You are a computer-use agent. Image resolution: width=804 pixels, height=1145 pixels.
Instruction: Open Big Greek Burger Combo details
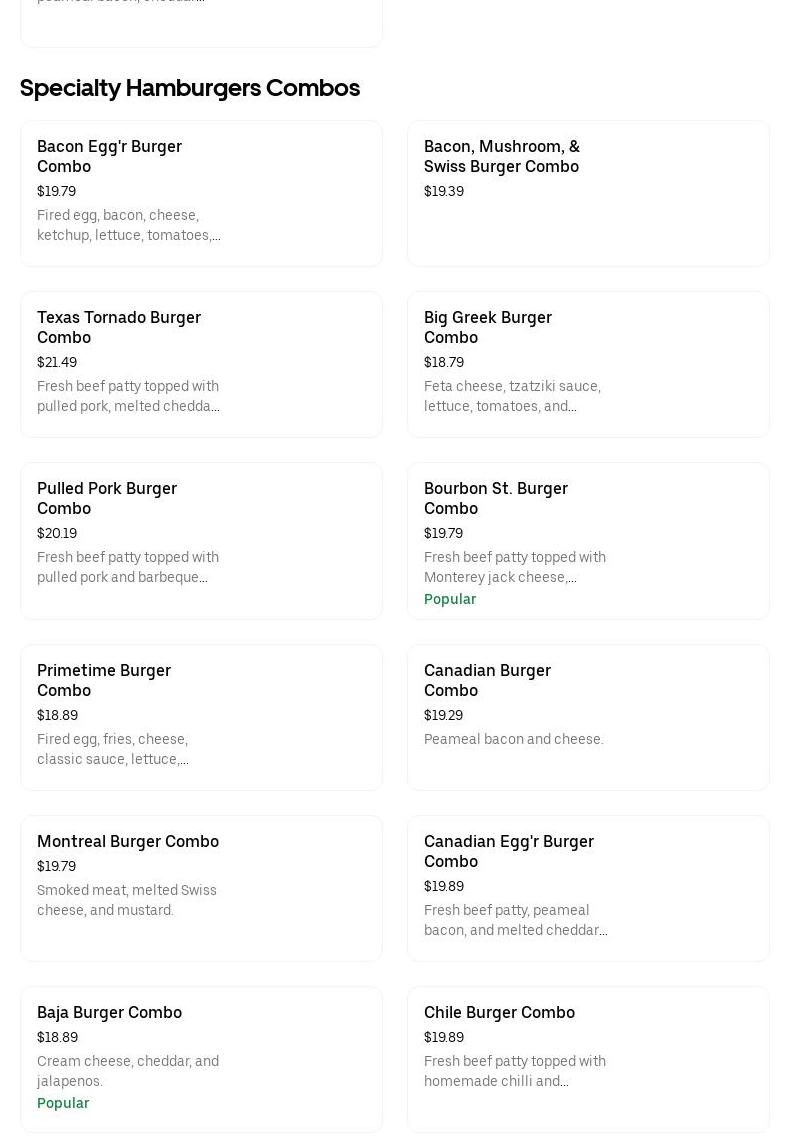(x=487, y=327)
